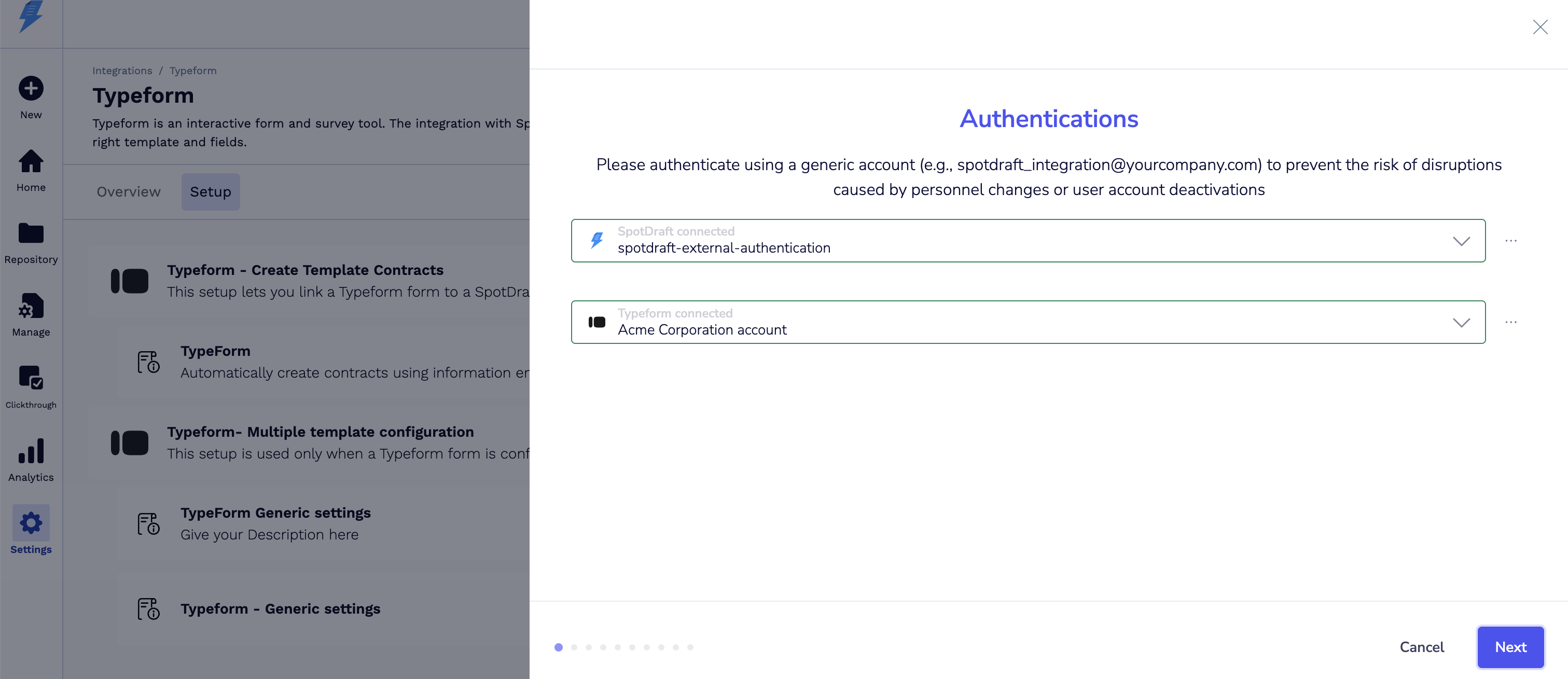1568x679 pixels.
Task: Open more options for Typeform authentication
Action: [1511, 322]
